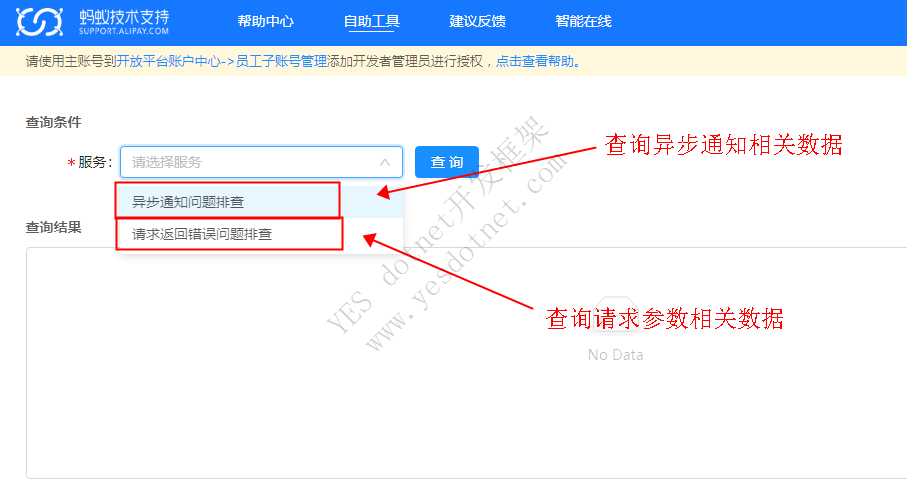Follow the 开放平台账户中心 员工子账号管理 link

click(221, 62)
